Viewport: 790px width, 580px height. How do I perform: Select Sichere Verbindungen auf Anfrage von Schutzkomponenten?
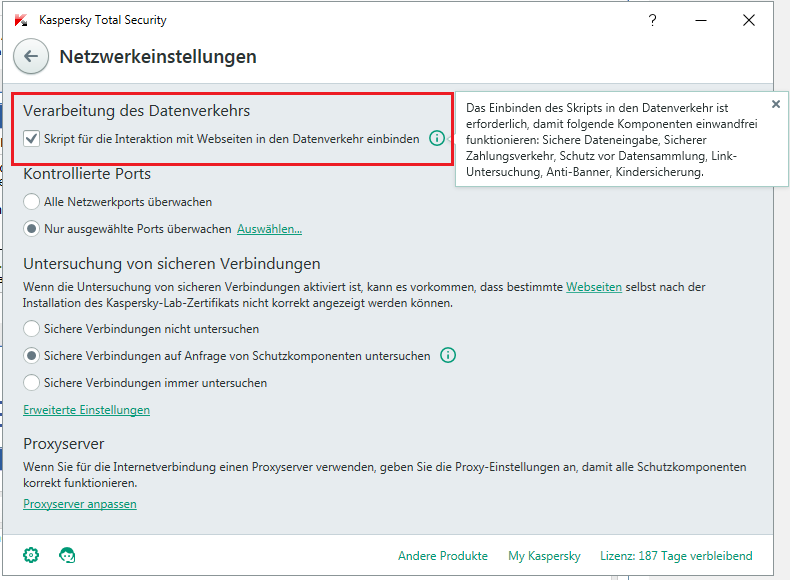[x=31, y=356]
